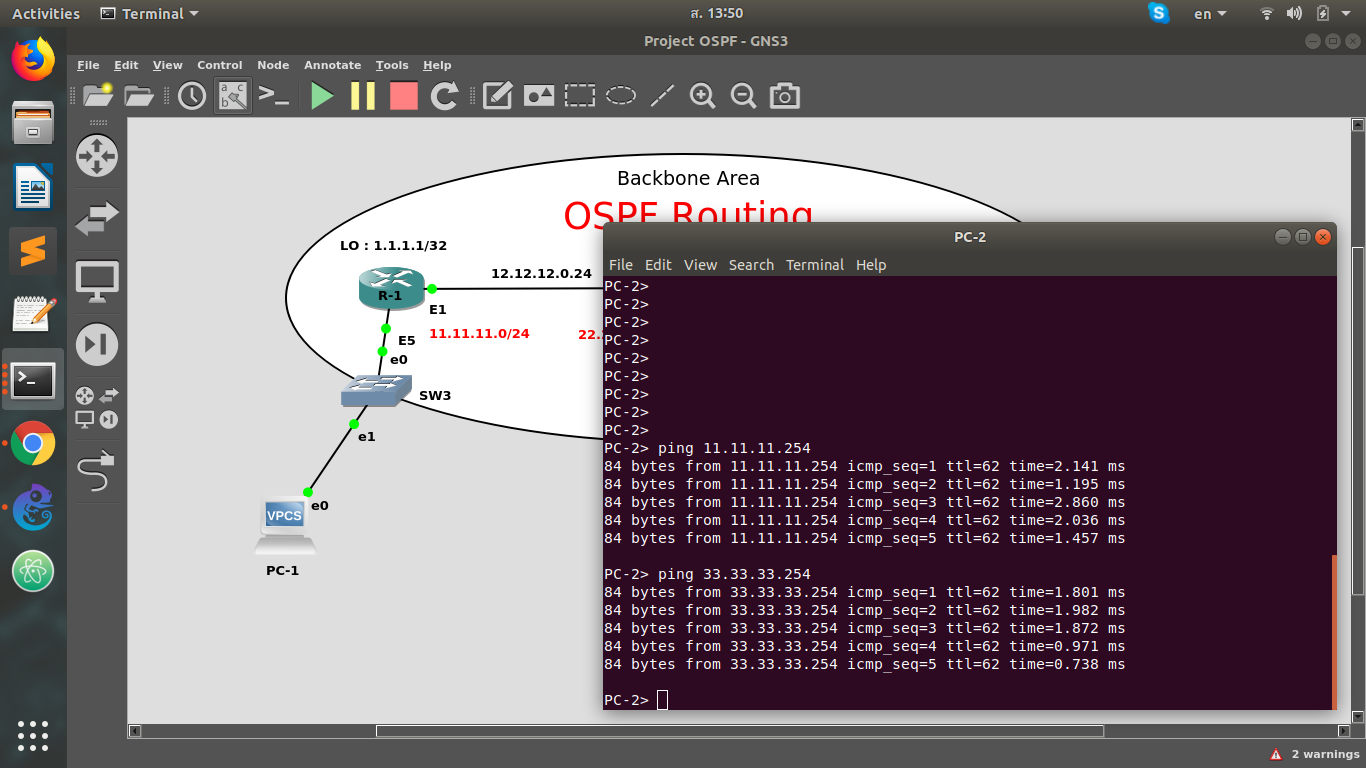The image size is (1366, 768).
Task: Open an existing GNS3 project
Action: [139, 96]
